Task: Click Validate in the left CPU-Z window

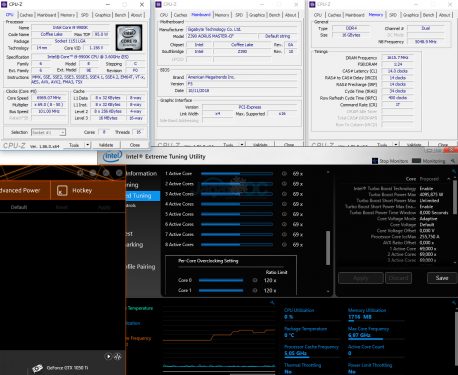Action: pyautogui.click(x=106, y=145)
